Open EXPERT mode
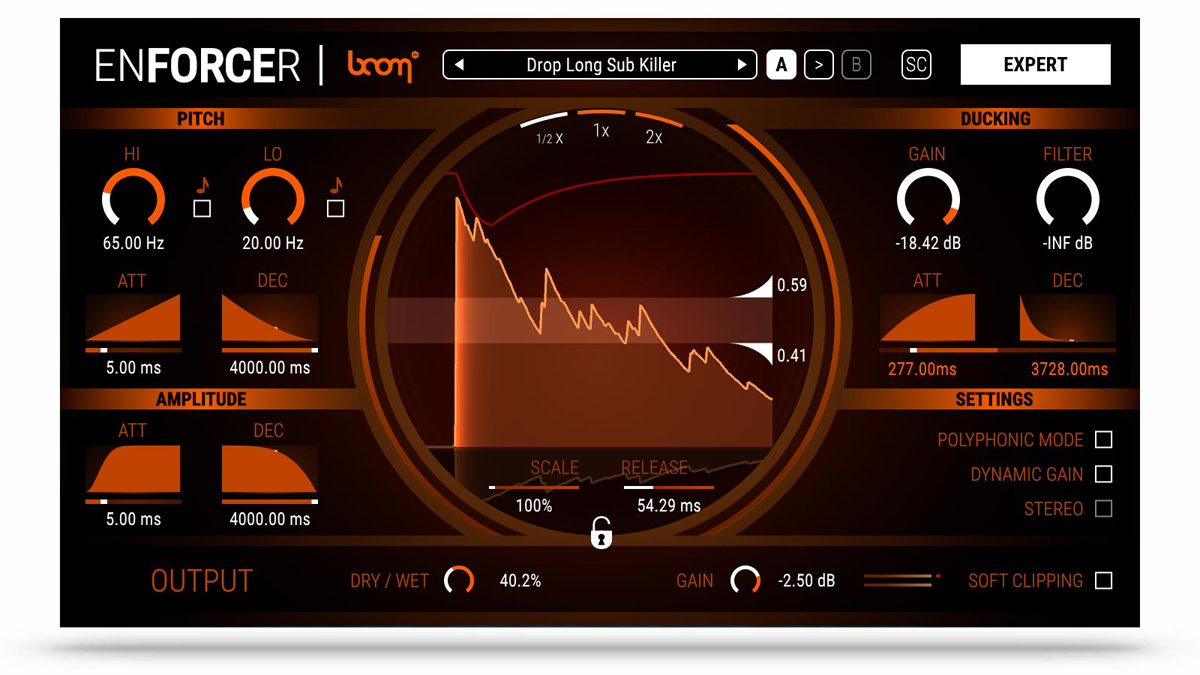The width and height of the screenshot is (1200, 675). 1035,64
